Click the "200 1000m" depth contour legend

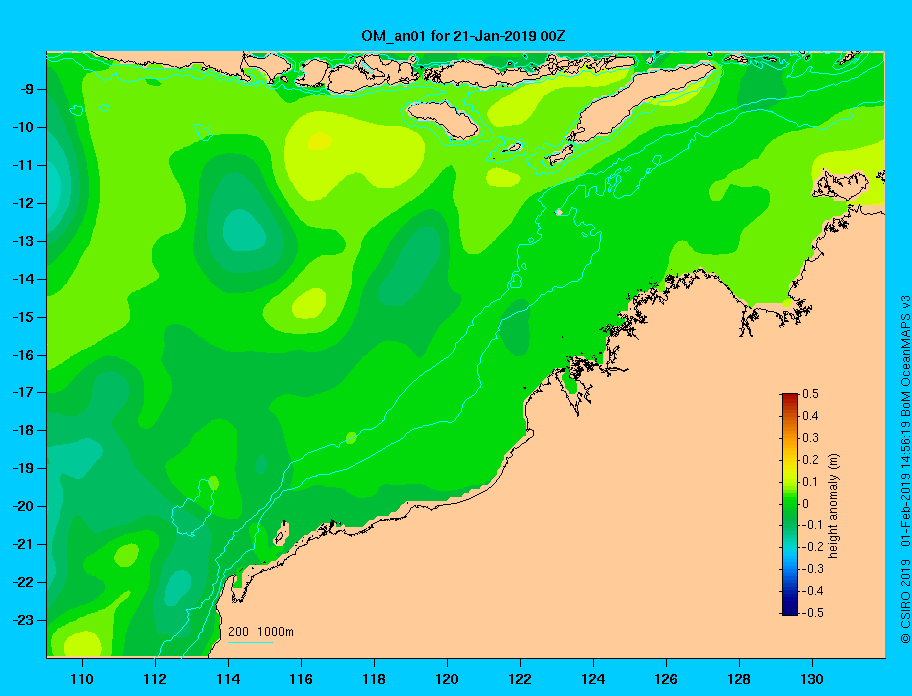(261, 632)
